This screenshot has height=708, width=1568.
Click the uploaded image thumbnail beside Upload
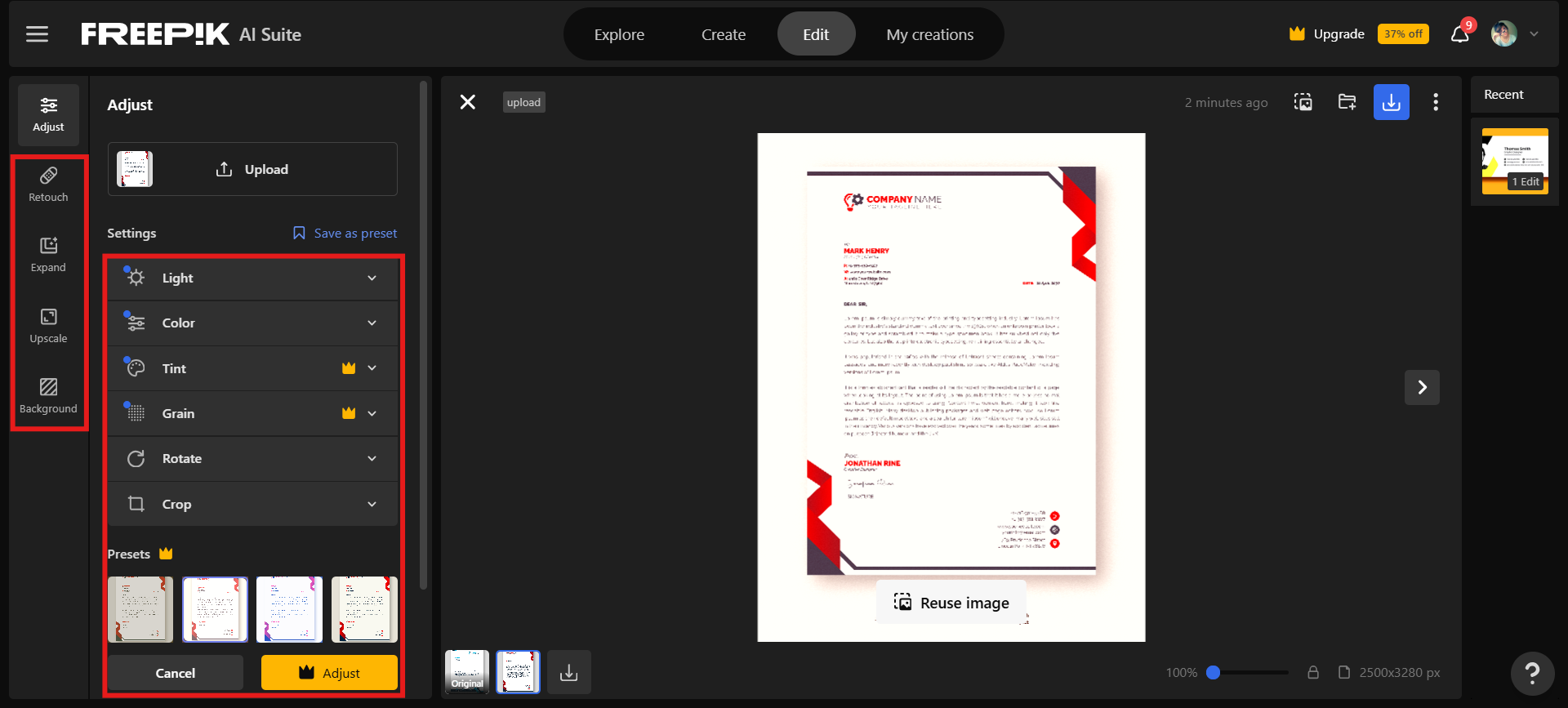[135, 169]
